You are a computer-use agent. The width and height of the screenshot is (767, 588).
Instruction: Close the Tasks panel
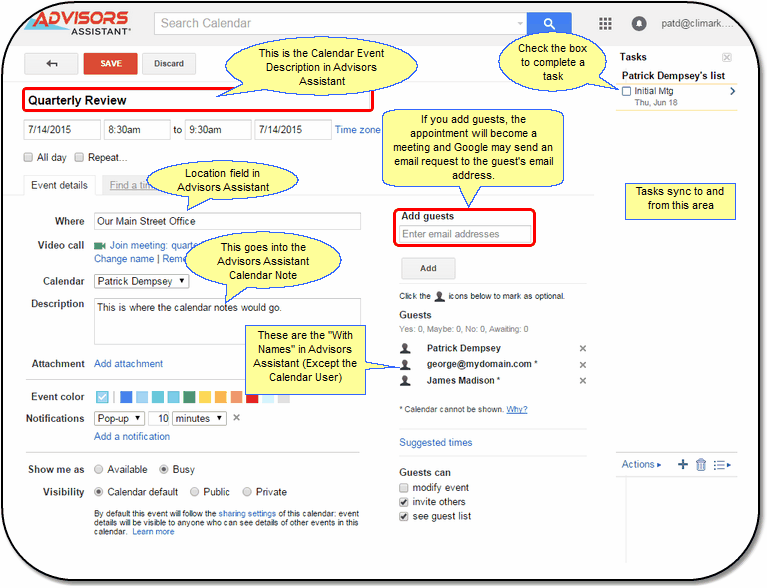click(x=727, y=57)
